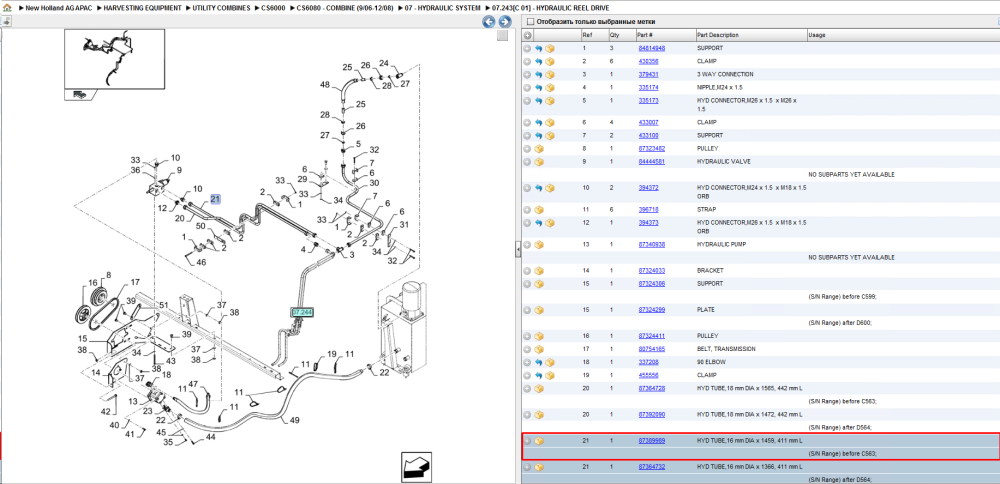Screen dimensions: 1000x484
Task: Click blue arrow icon for SUPPORT 433100
Action: coord(538,136)
